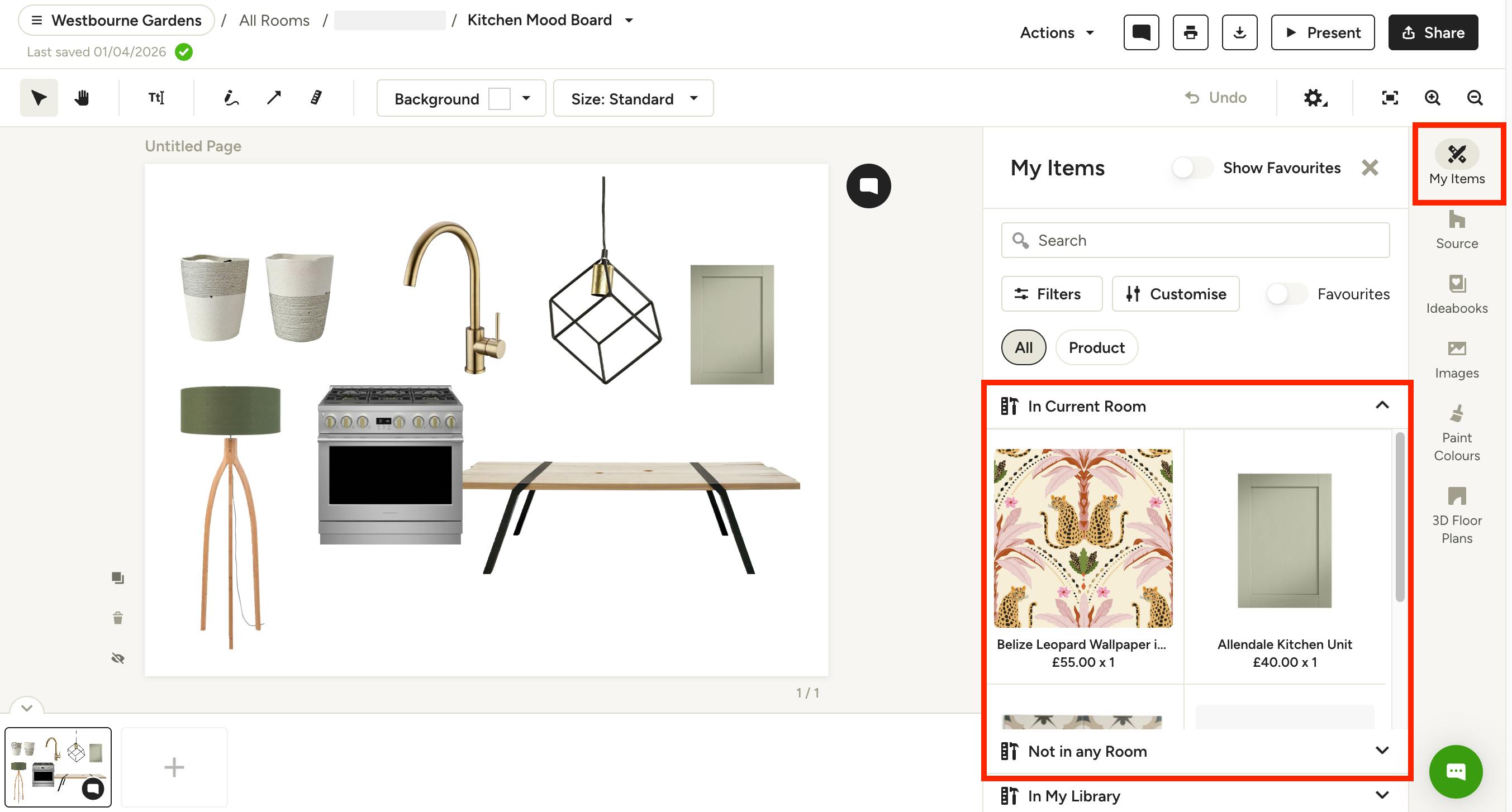Click the print icon
1512x812 pixels.
(1190, 32)
